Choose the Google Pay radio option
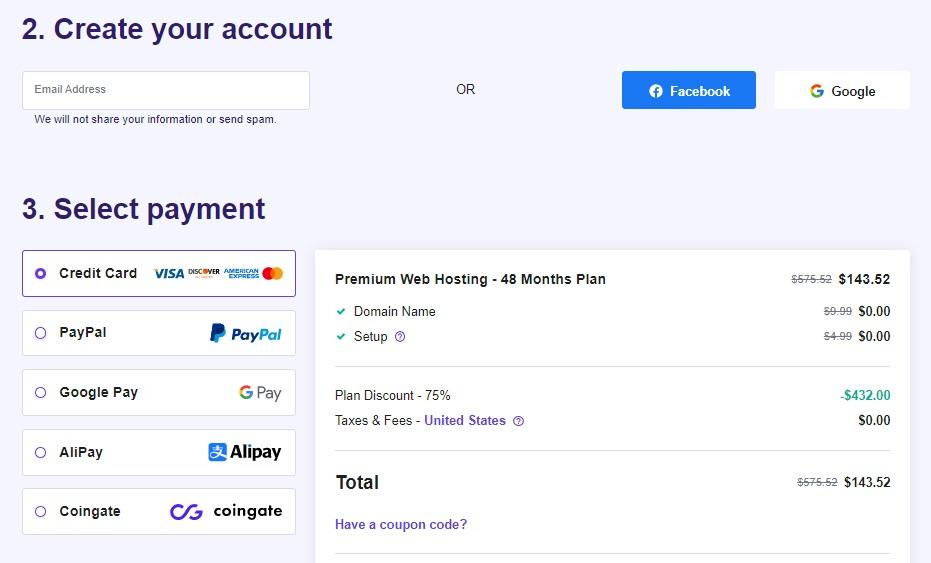The image size is (931, 563). coord(40,393)
